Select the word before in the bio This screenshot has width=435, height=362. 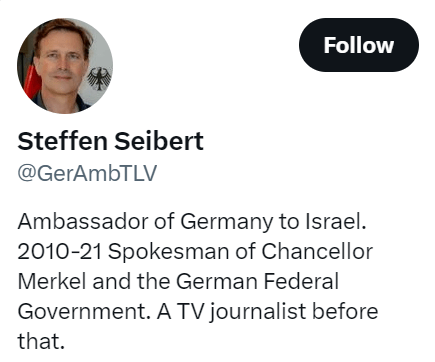coord(345,311)
